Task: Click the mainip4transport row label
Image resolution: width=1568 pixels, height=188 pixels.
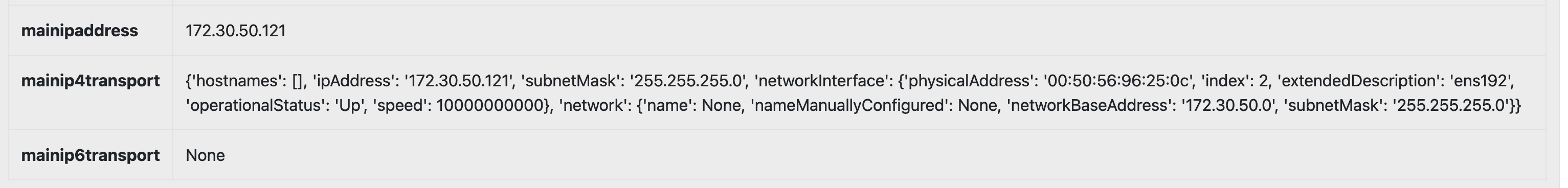Action: pos(90,81)
